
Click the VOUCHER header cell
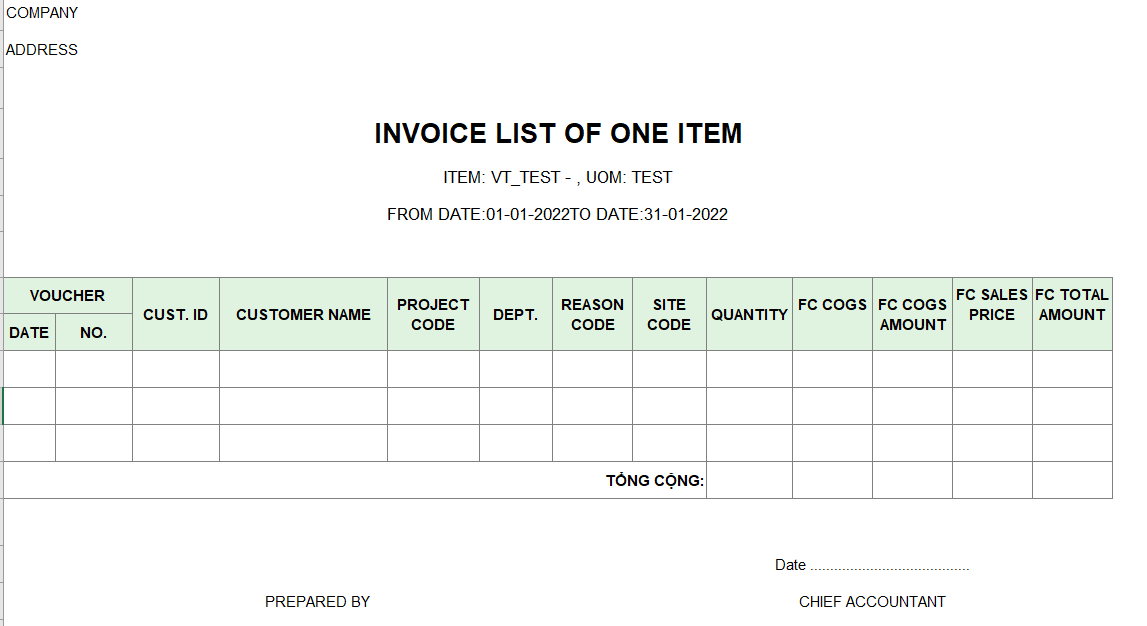pos(67,295)
